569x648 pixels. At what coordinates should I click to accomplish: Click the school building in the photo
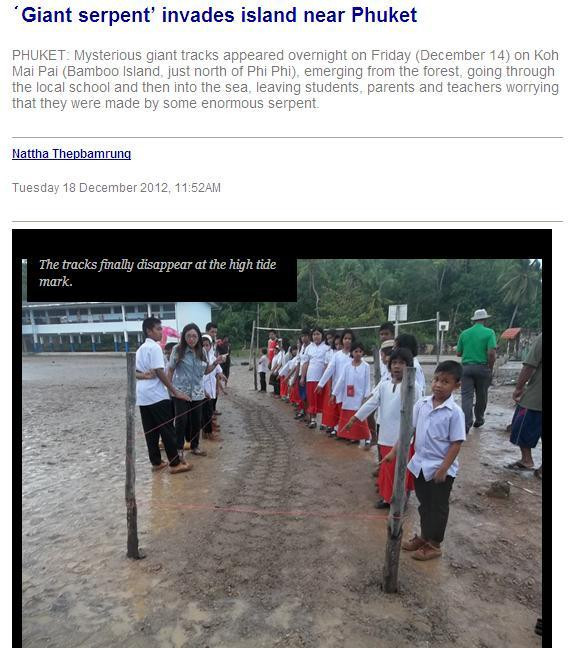pos(118,327)
